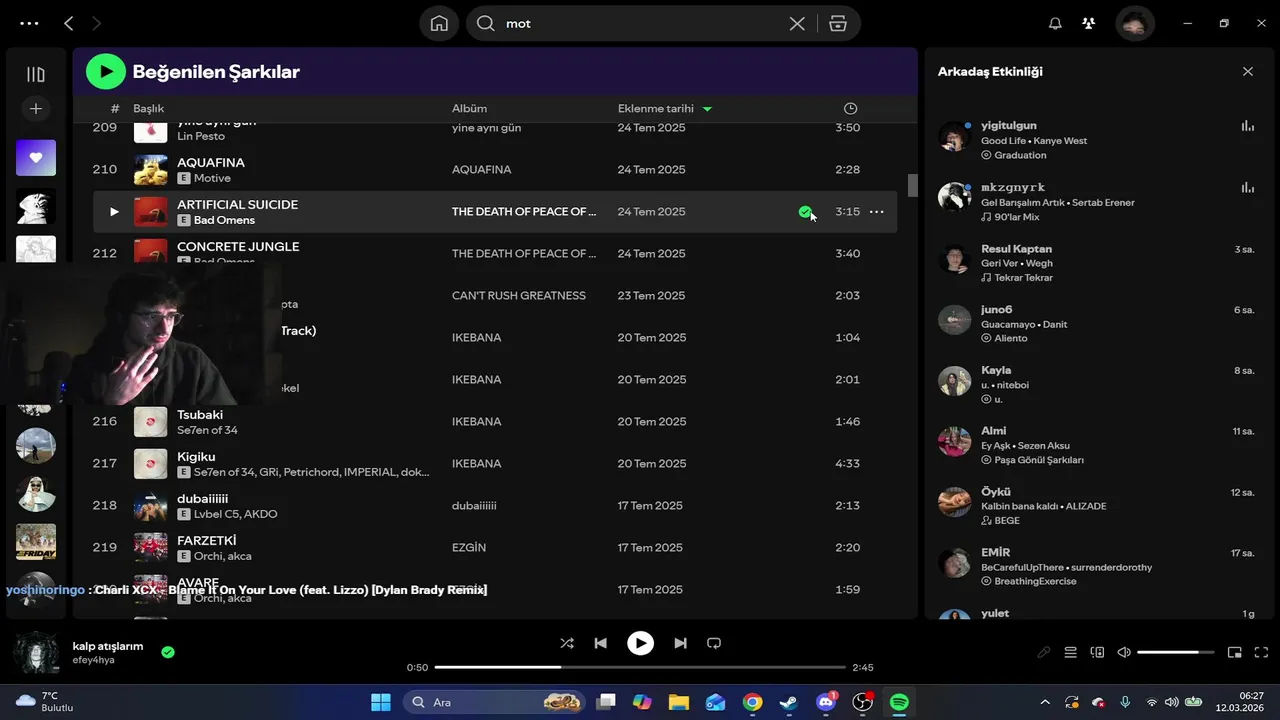1280x720 pixels.
Task: Close the Arkadaş Etkinliği panel
Action: pos(1247,72)
